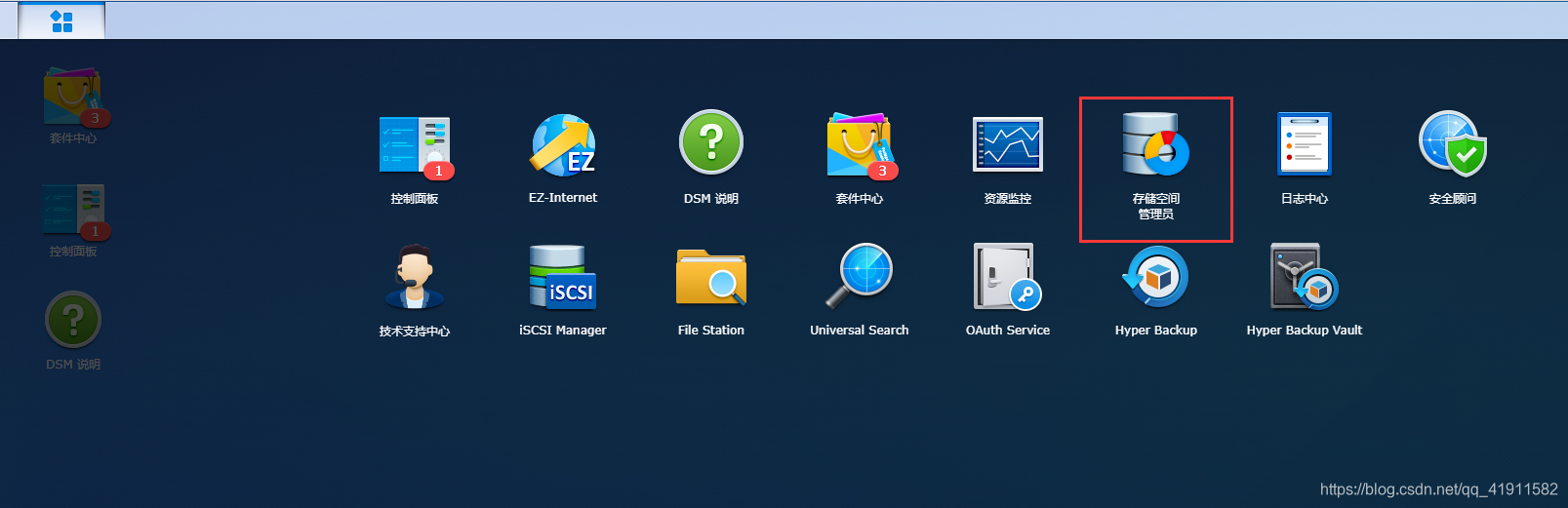Launch Security Advisor
This screenshot has height=508, width=1568.
pyautogui.click(x=1453, y=143)
